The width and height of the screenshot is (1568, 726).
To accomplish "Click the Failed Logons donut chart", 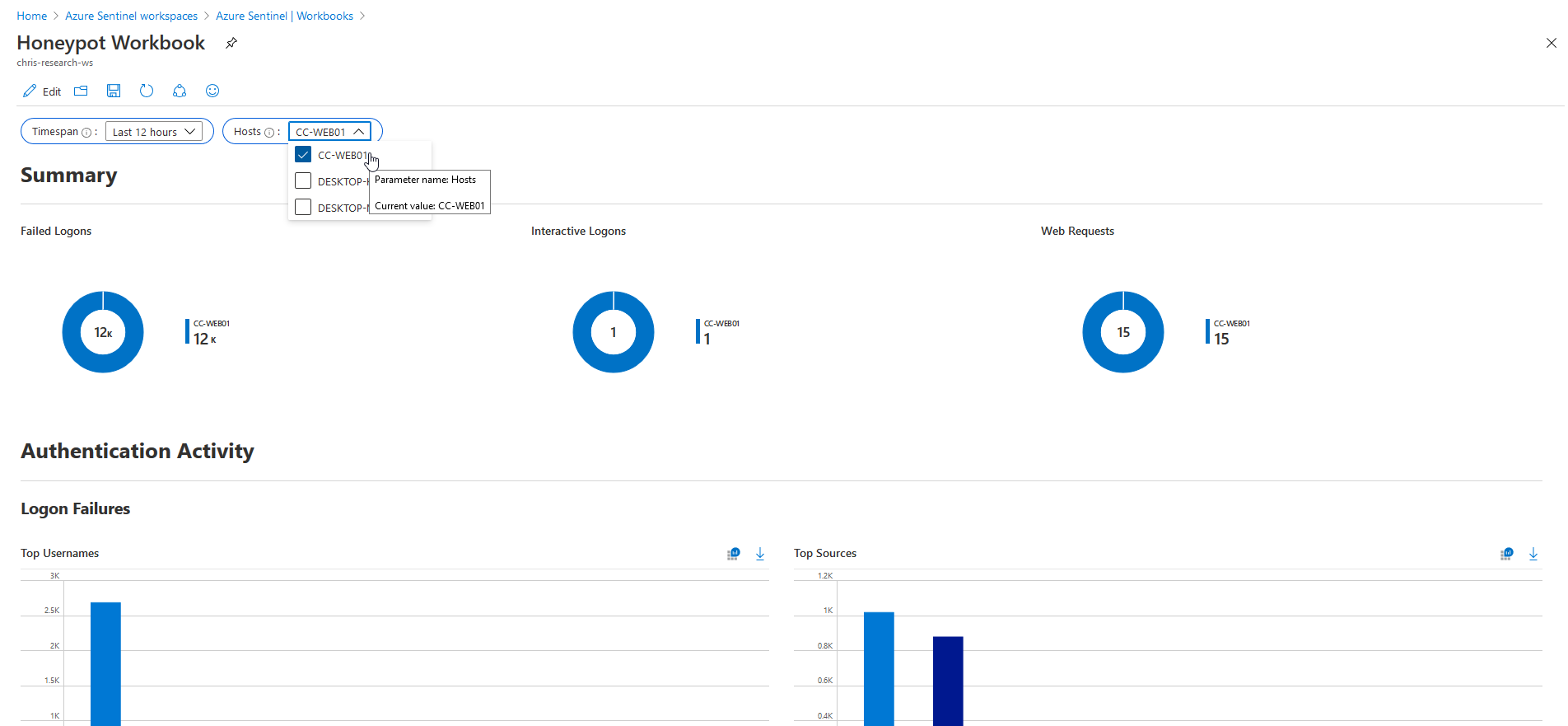I will (103, 332).
